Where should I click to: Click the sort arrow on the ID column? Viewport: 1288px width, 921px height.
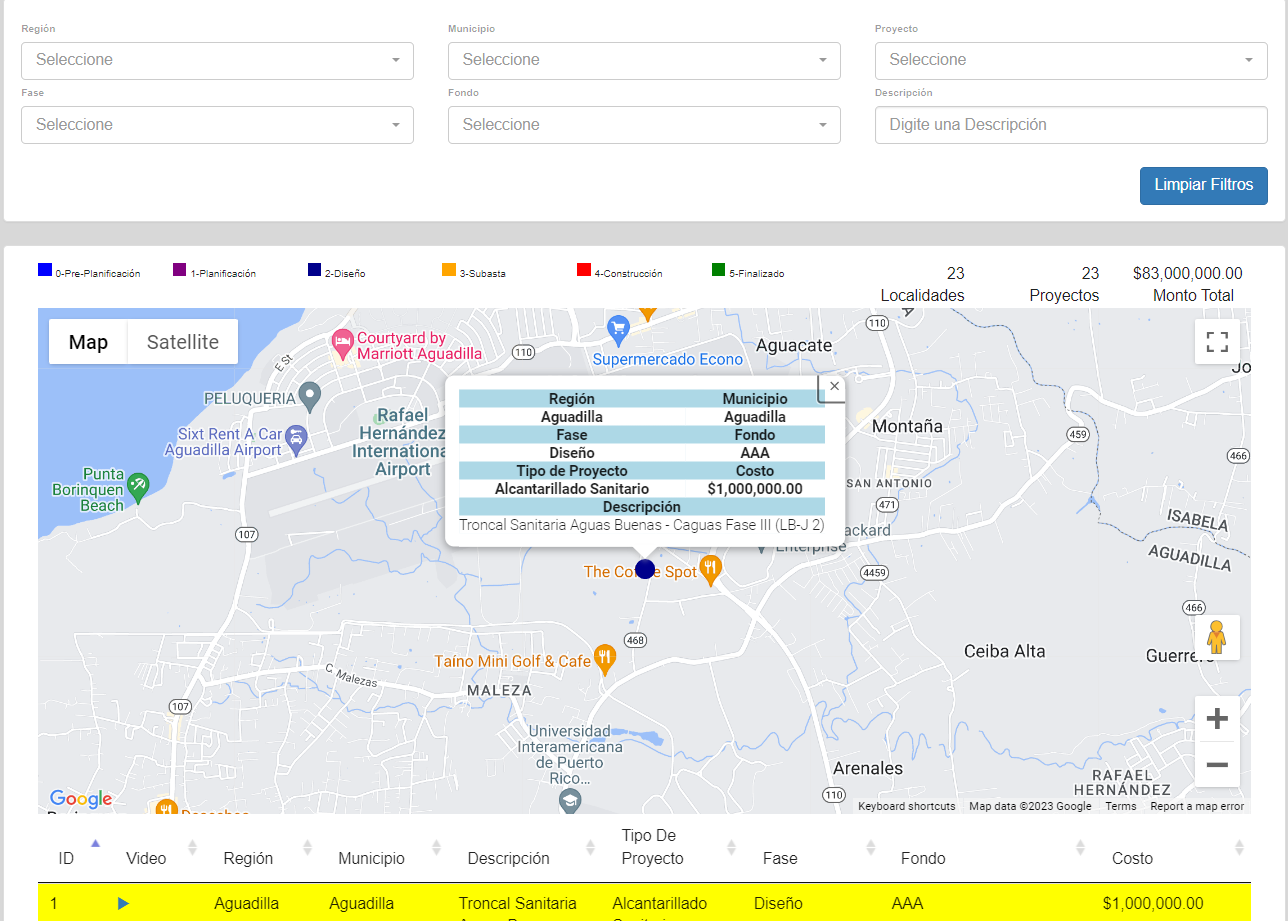[96, 843]
